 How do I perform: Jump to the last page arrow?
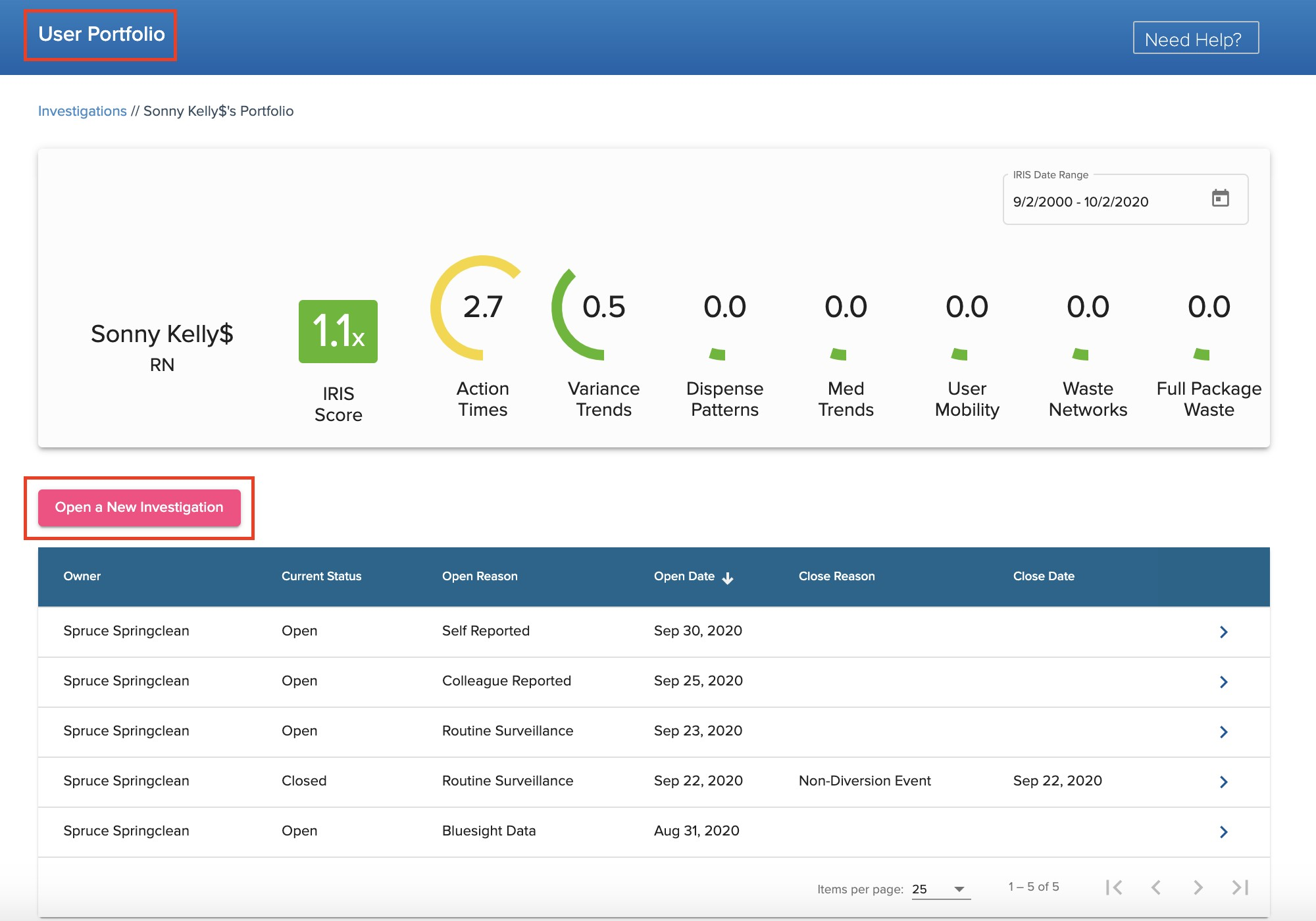(x=1240, y=887)
